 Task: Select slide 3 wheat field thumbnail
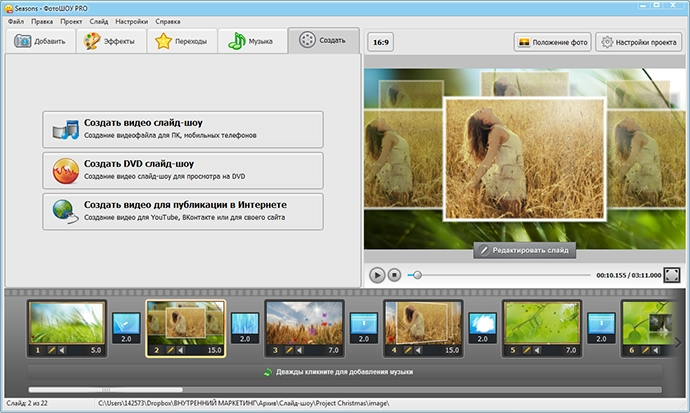(x=304, y=323)
